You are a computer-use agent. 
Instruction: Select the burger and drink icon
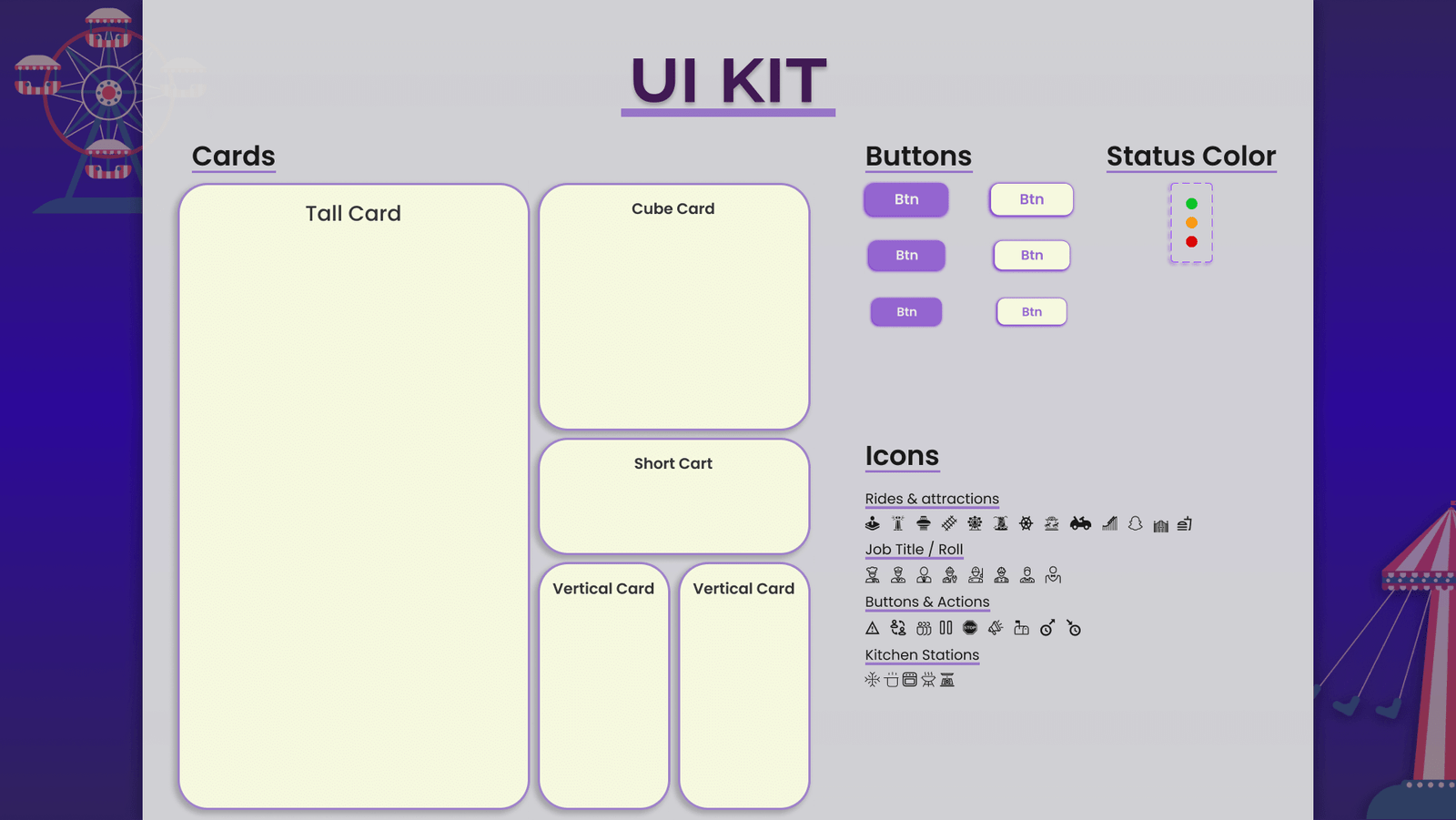[x=1184, y=524]
